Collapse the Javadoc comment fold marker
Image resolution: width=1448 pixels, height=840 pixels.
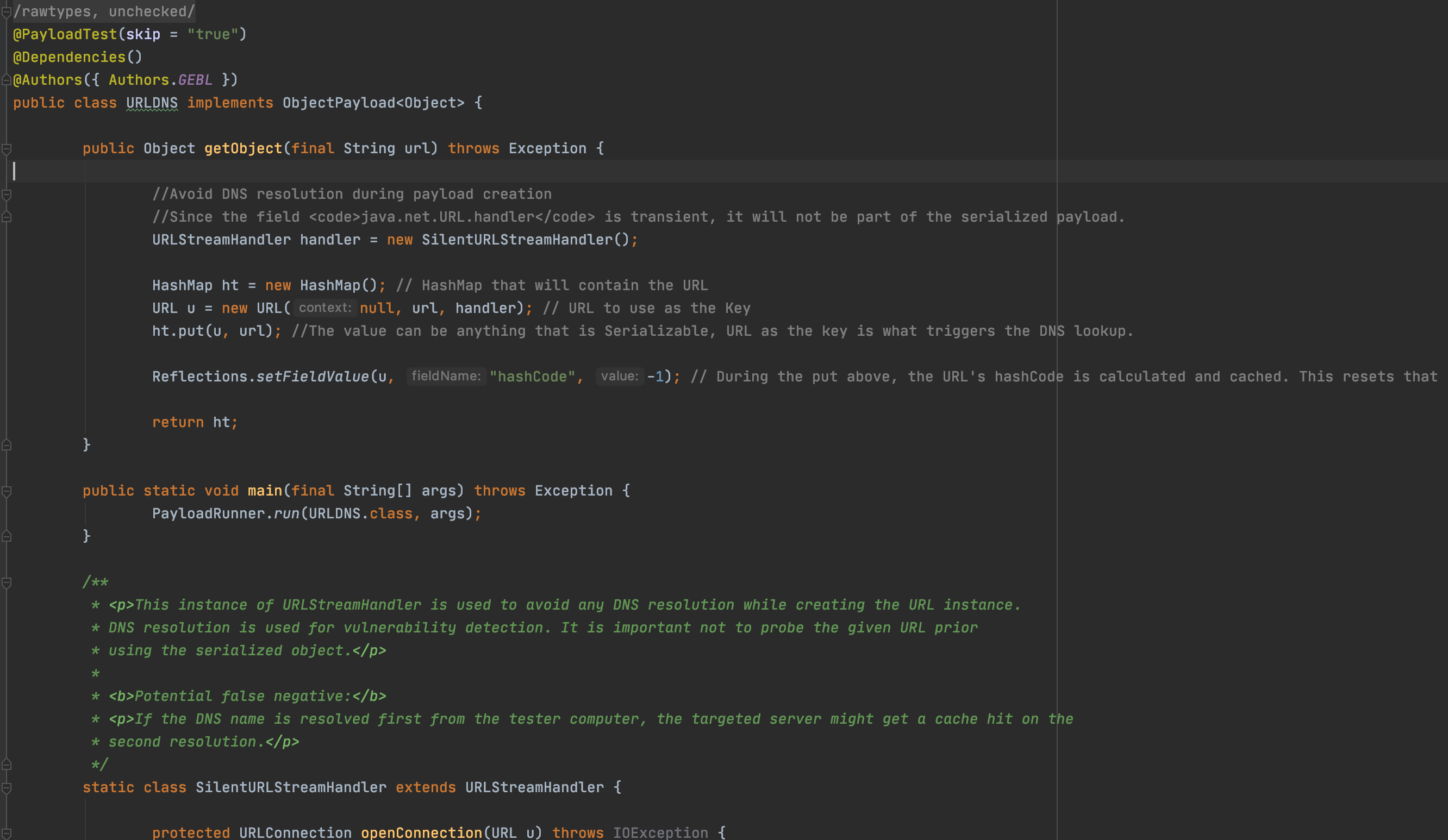[7, 582]
